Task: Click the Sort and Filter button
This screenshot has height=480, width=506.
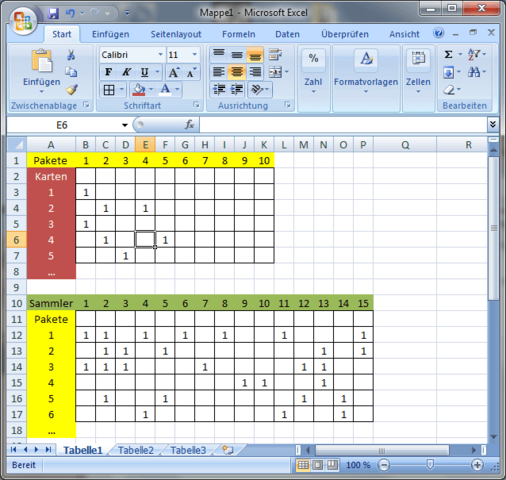Action: (x=474, y=54)
